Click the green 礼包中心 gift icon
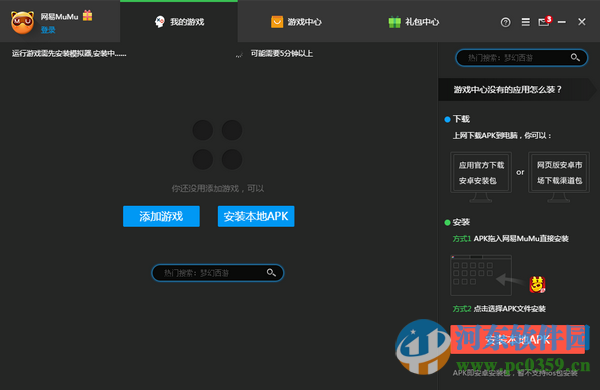The height and width of the screenshot is (390, 600). point(395,22)
